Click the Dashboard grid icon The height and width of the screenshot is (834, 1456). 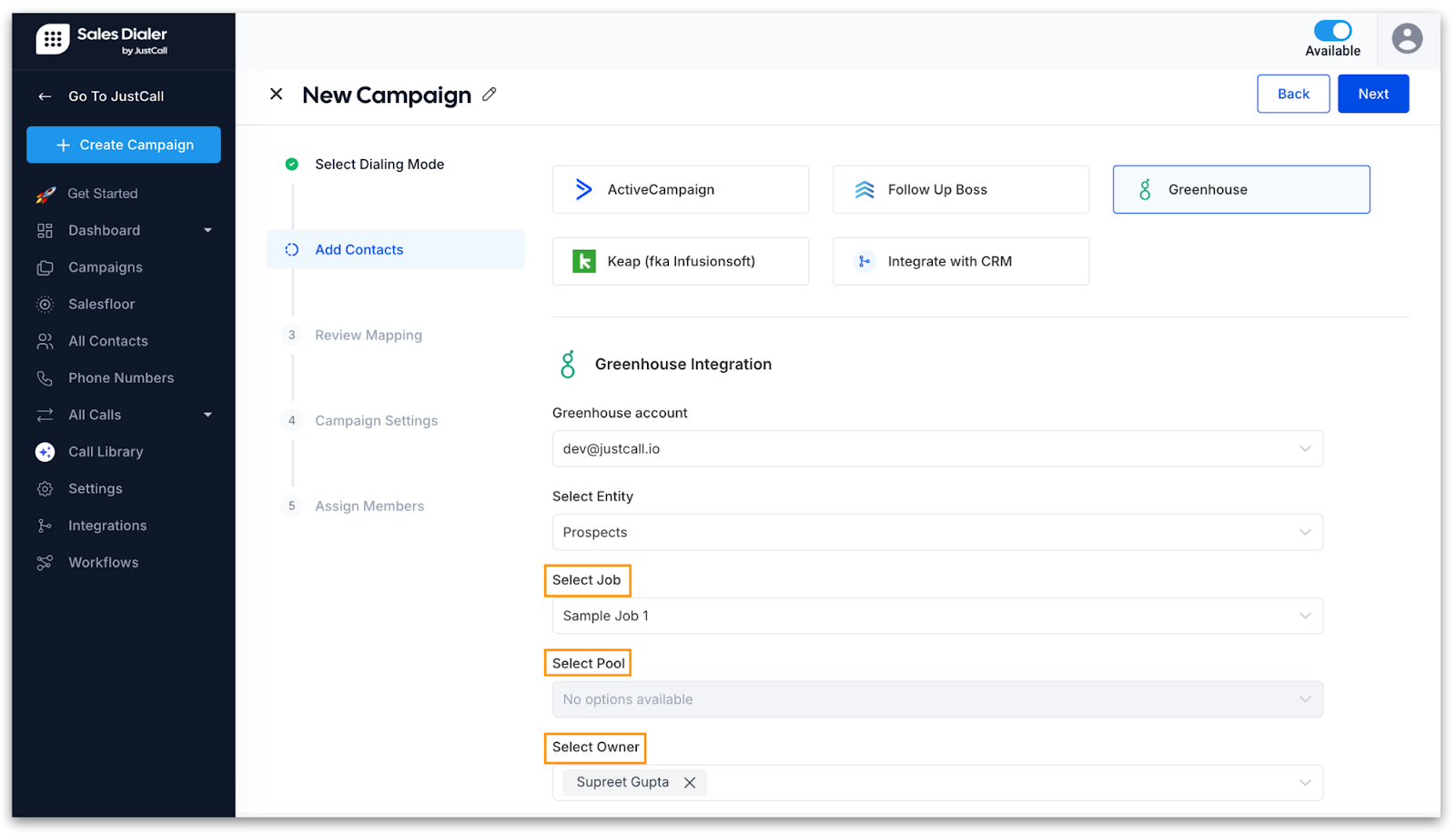45,231
